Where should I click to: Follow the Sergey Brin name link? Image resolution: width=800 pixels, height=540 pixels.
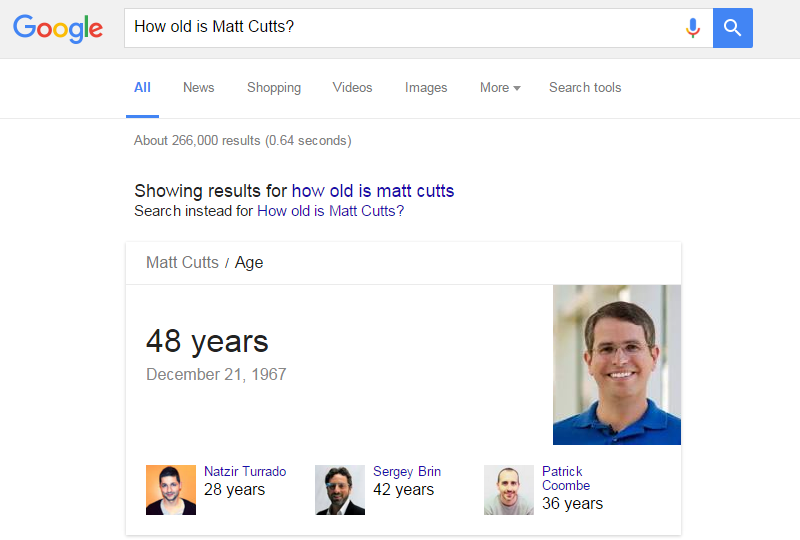[407, 472]
